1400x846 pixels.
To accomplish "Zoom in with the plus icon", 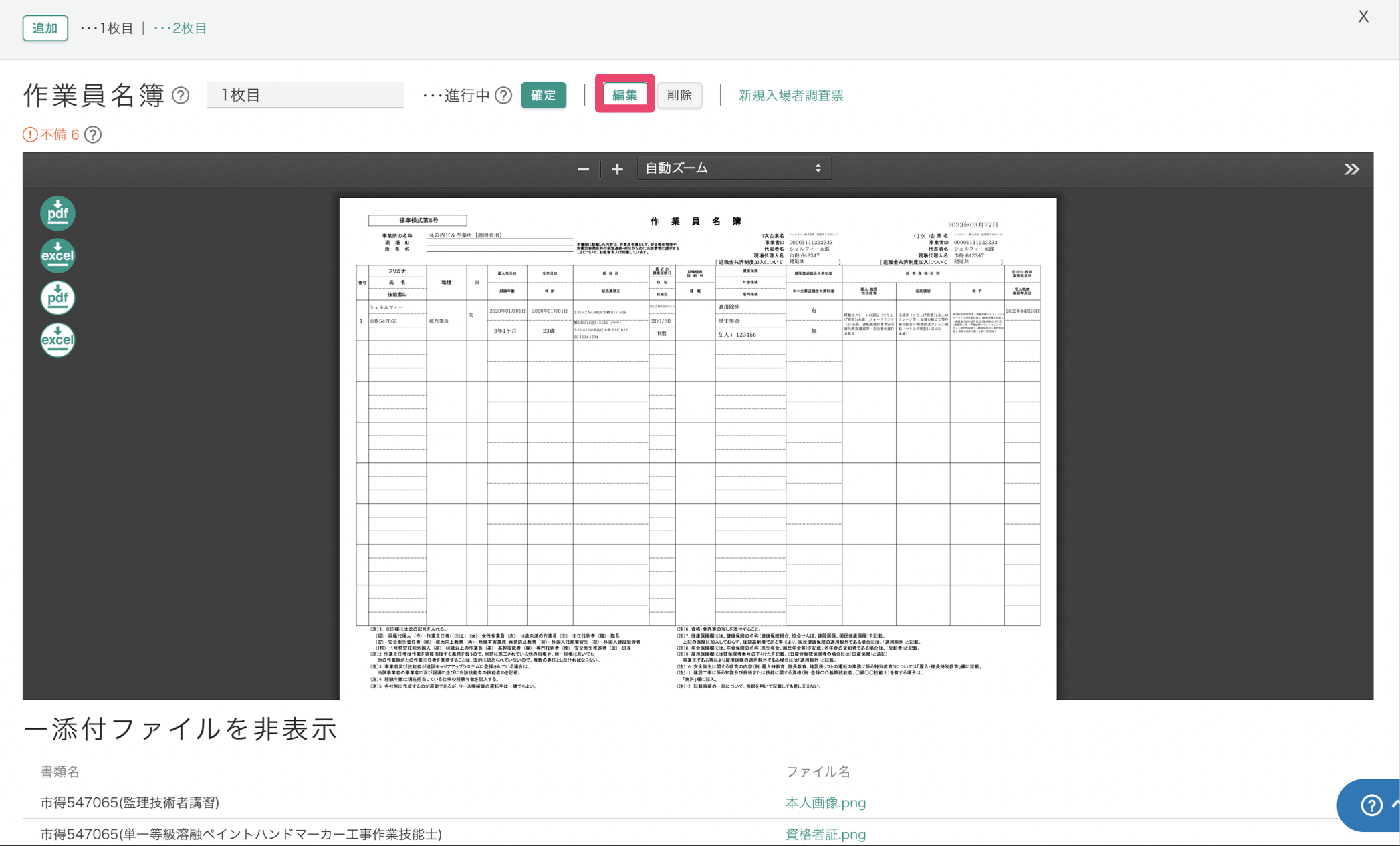I will [617, 169].
